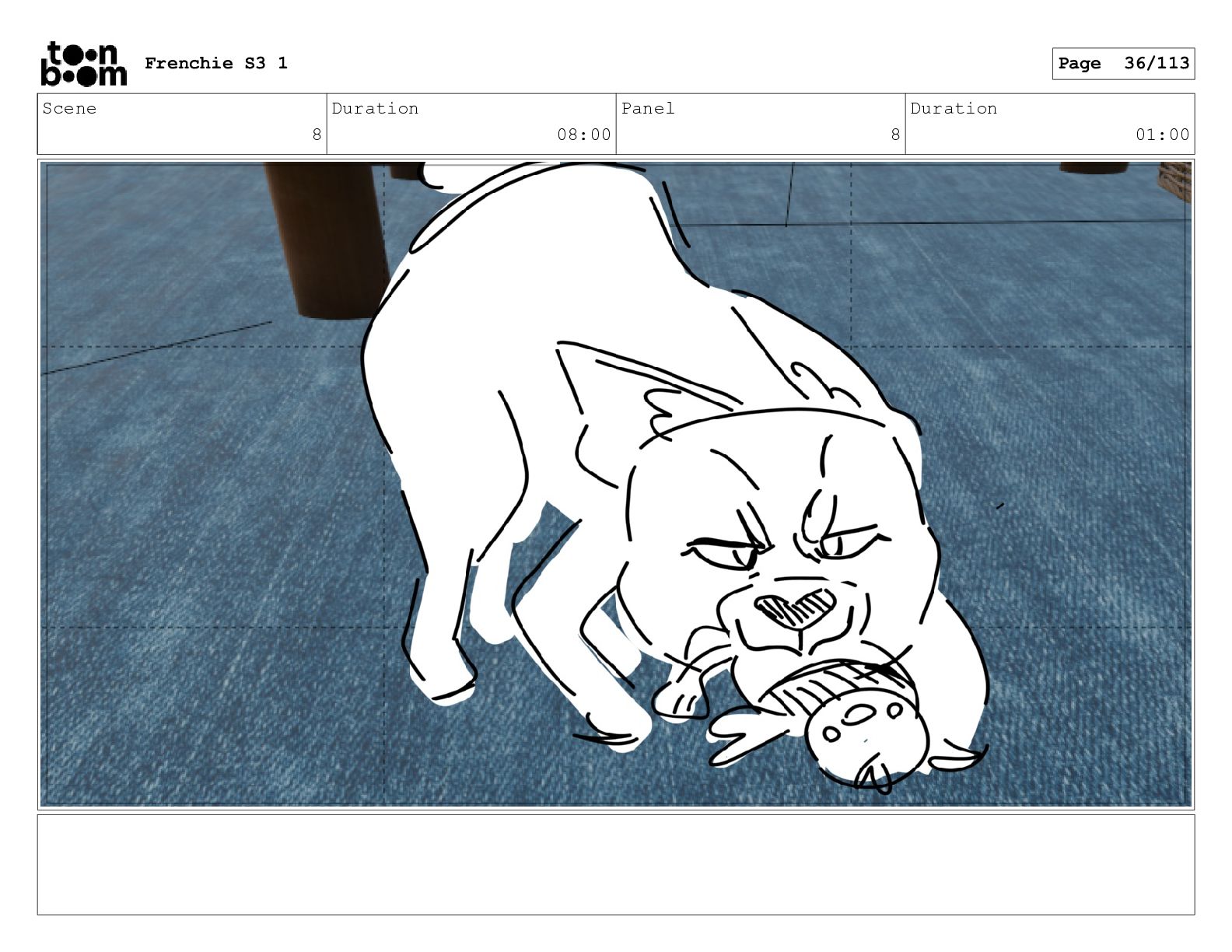The width and height of the screenshot is (1232, 952).
Task: Select the panel duration value 01:00
Action: (1163, 135)
